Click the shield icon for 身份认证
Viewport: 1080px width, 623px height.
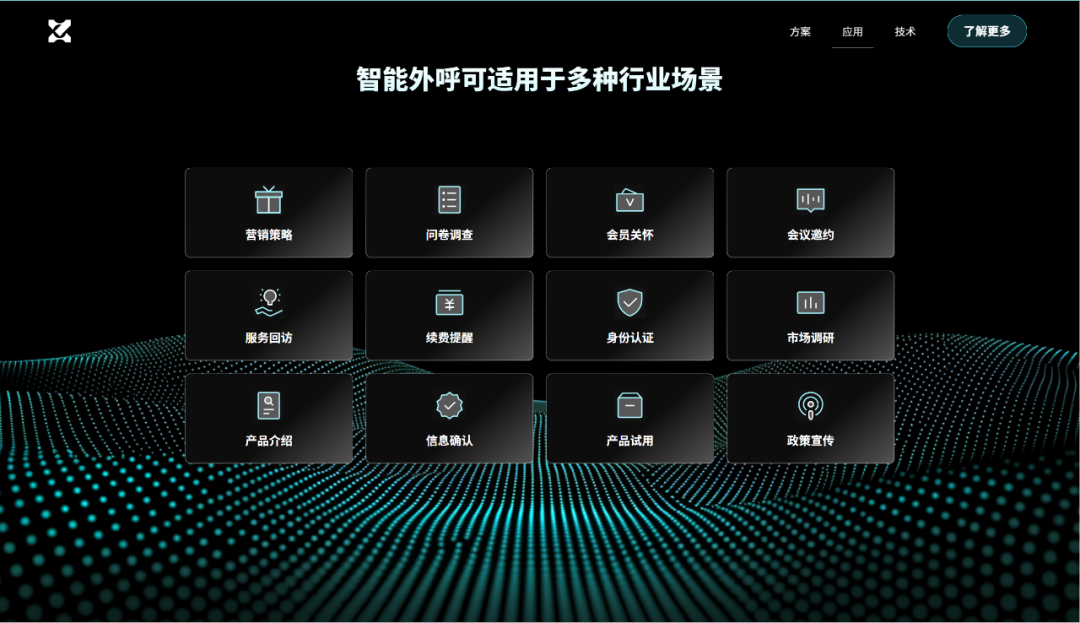(629, 301)
